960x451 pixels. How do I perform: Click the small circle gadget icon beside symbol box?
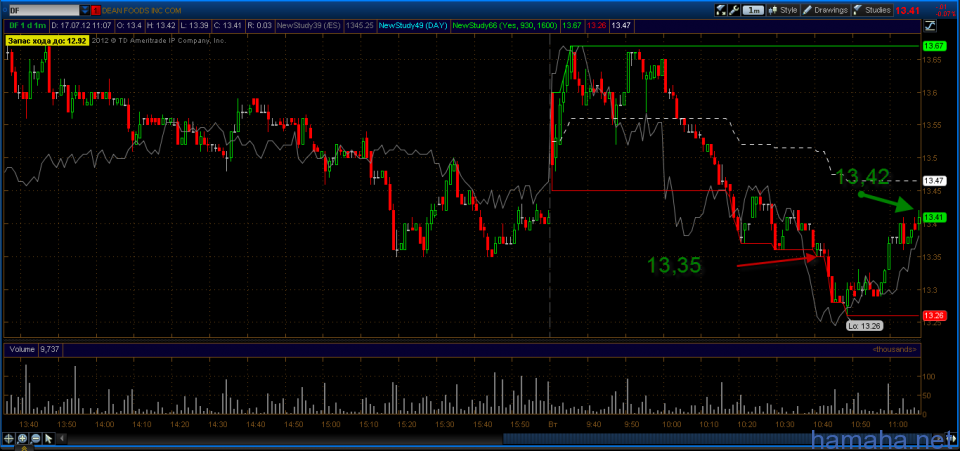click(5, 10)
